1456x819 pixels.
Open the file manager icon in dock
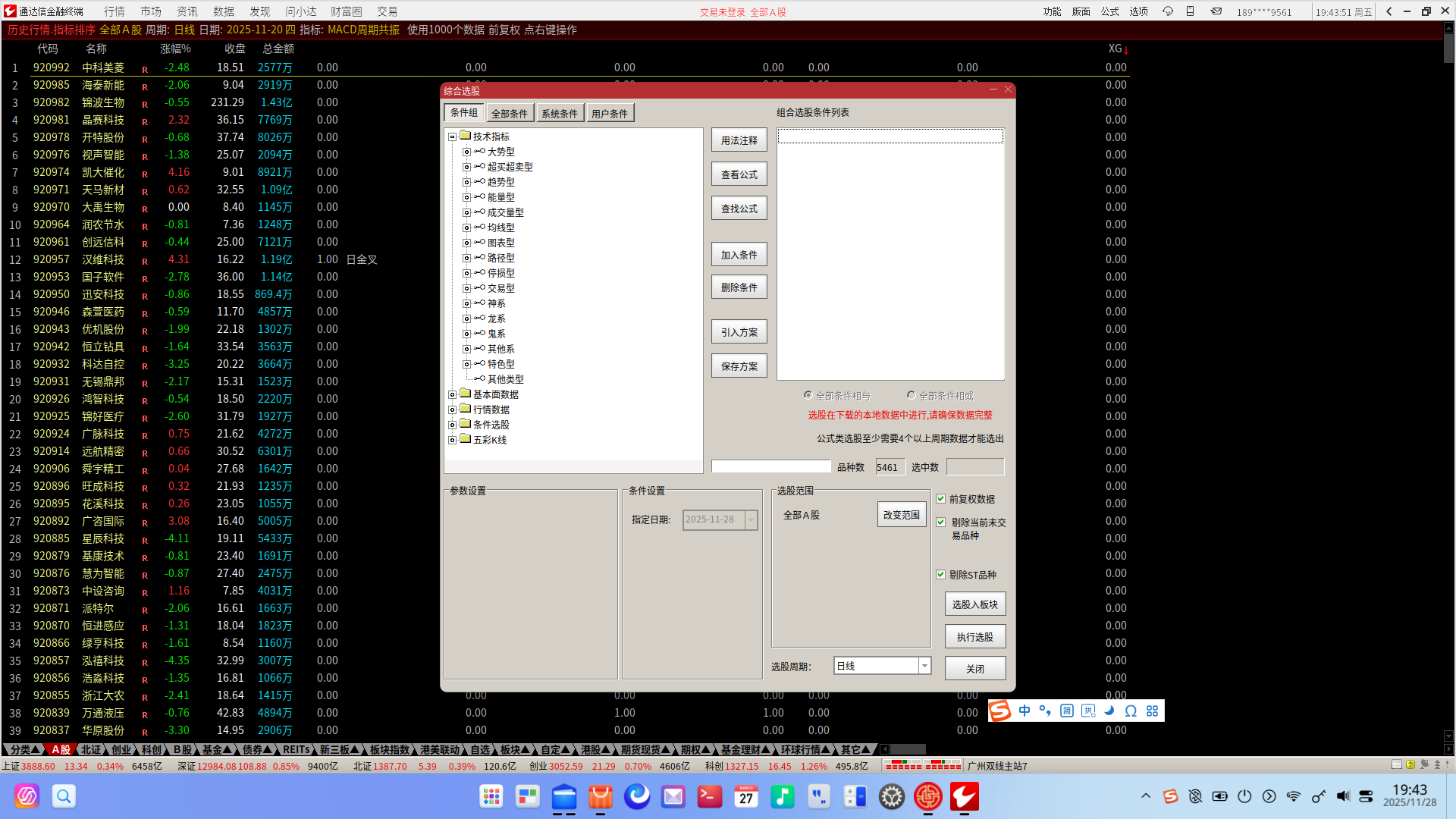[x=564, y=796]
